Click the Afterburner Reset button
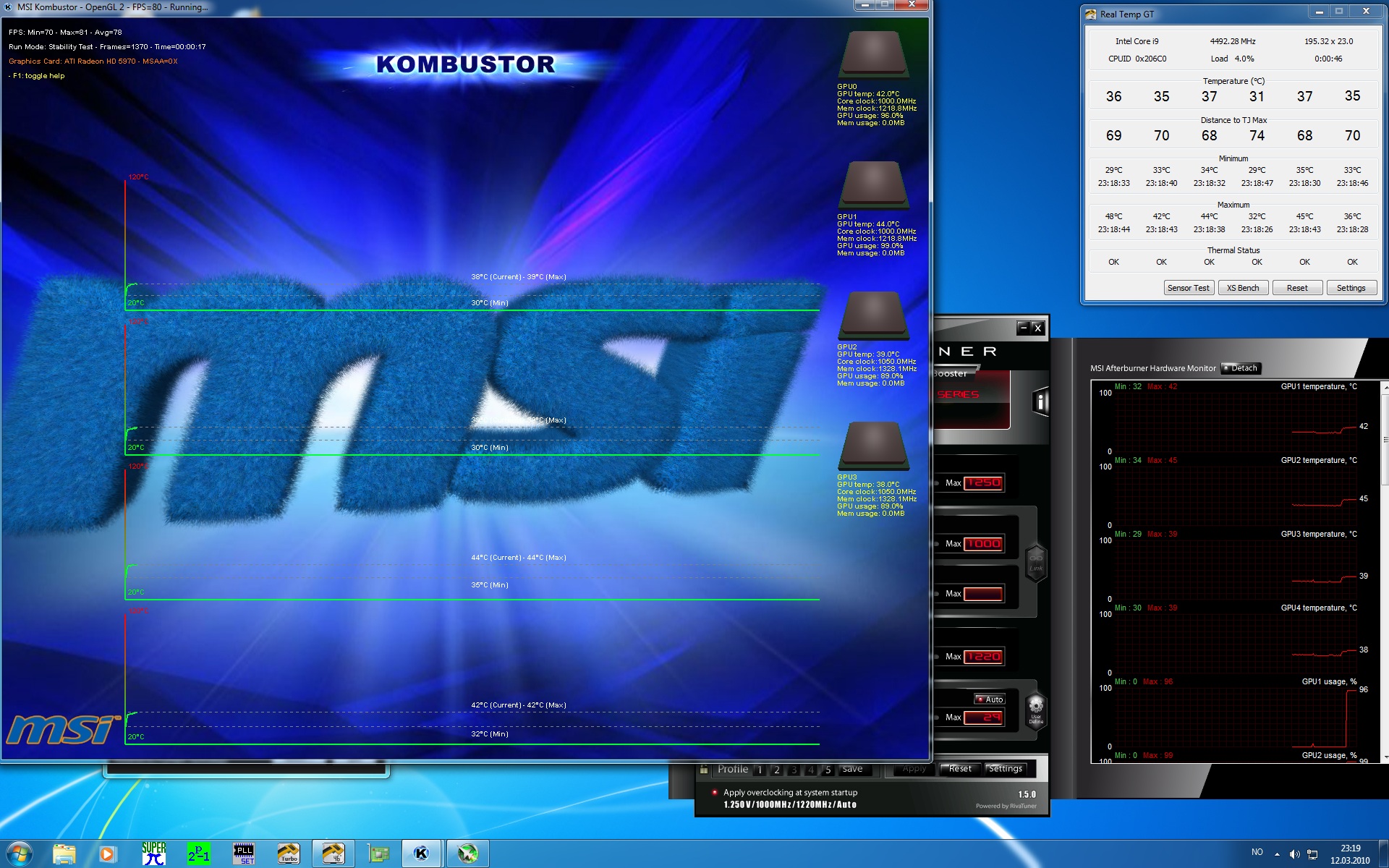1389x868 pixels. point(960,769)
